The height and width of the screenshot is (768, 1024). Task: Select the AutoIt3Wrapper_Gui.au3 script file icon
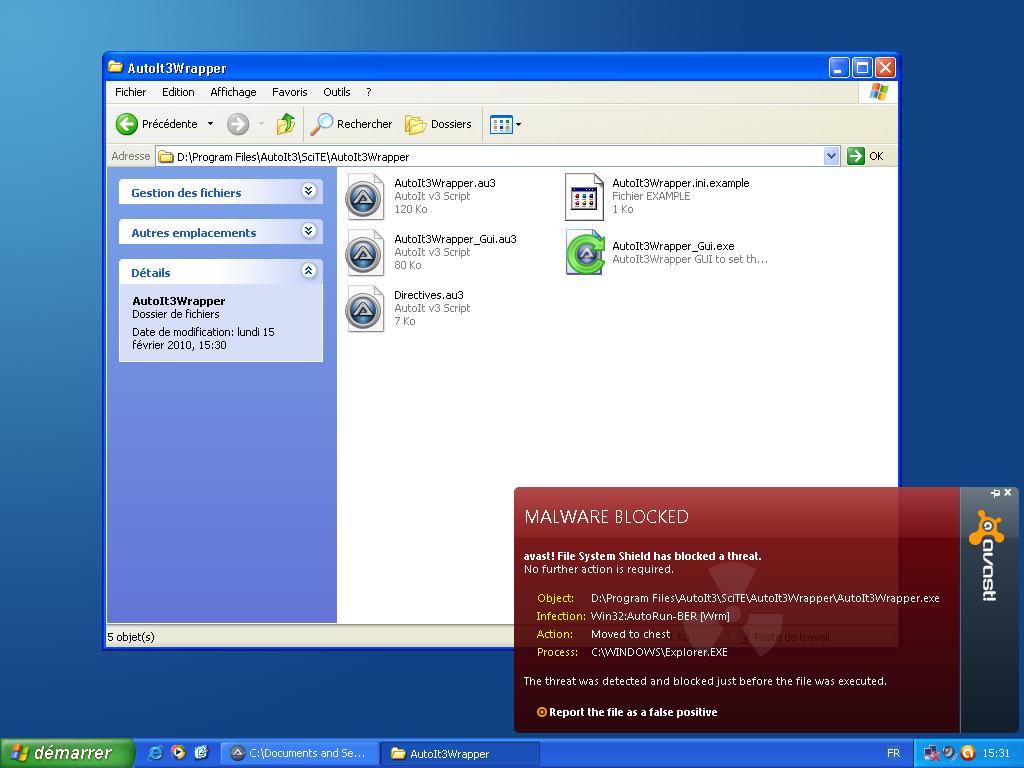tap(364, 253)
